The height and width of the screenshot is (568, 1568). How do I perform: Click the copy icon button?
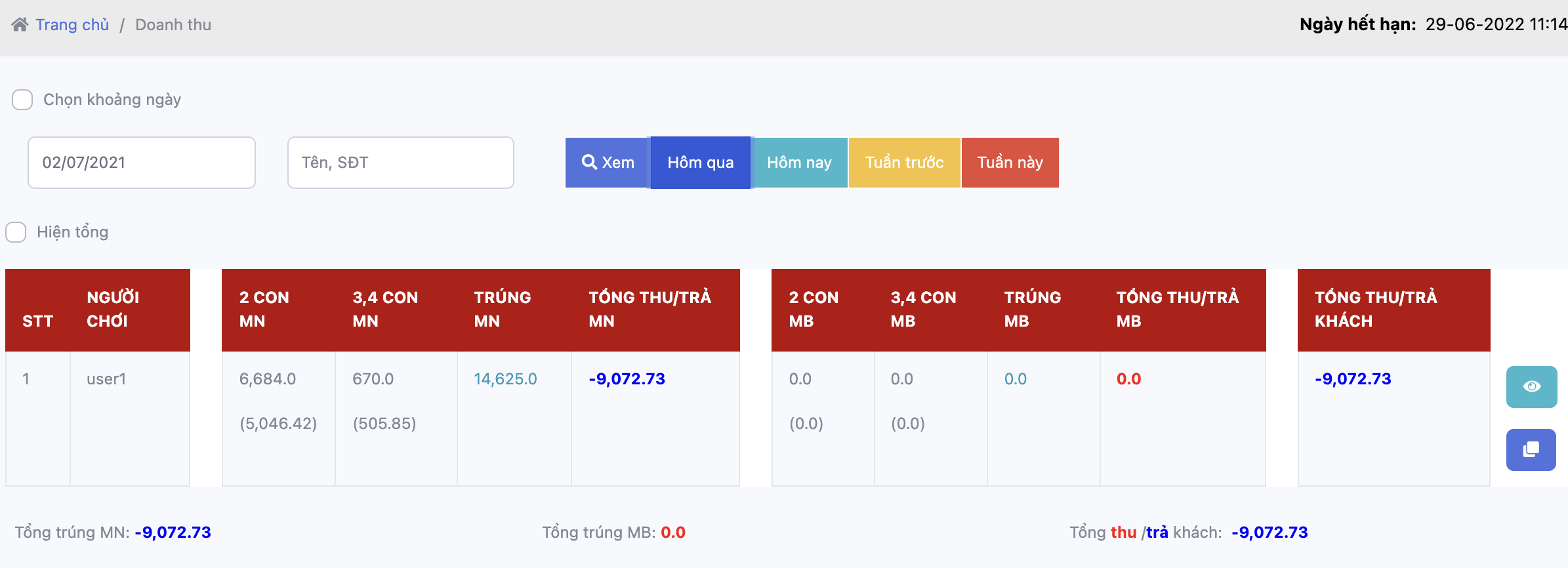click(1531, 449)
